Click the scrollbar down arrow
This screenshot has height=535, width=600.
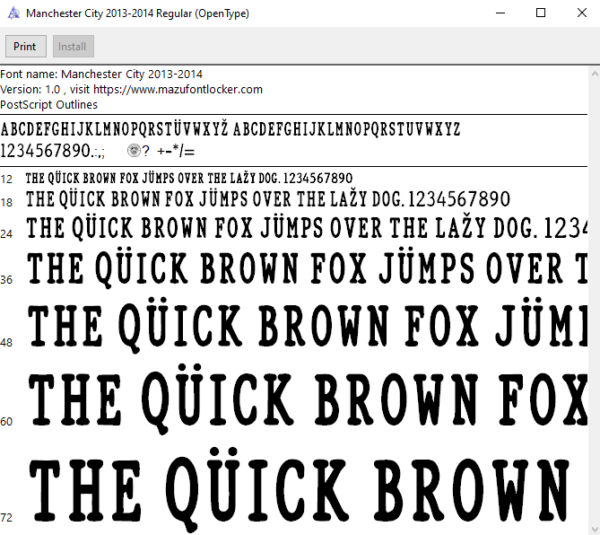pos(595,528)
